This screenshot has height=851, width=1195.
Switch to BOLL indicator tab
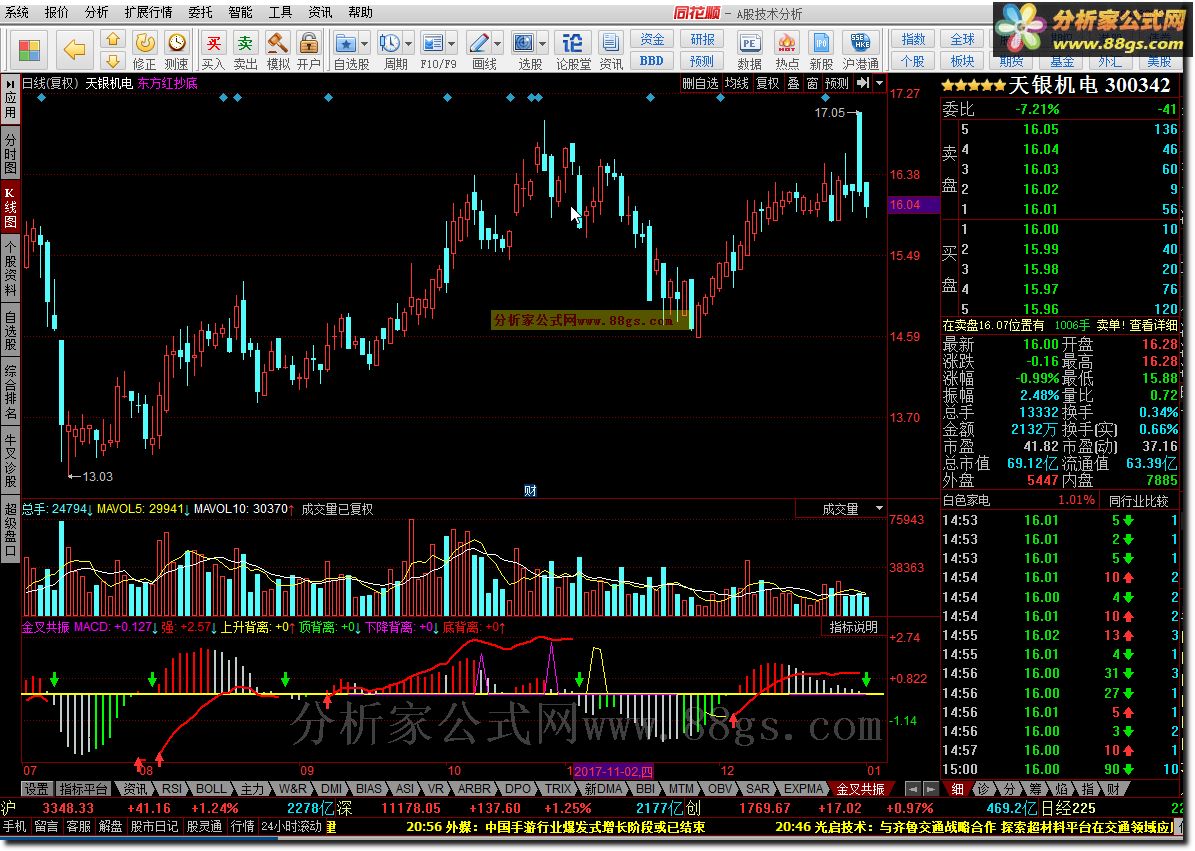211,789
